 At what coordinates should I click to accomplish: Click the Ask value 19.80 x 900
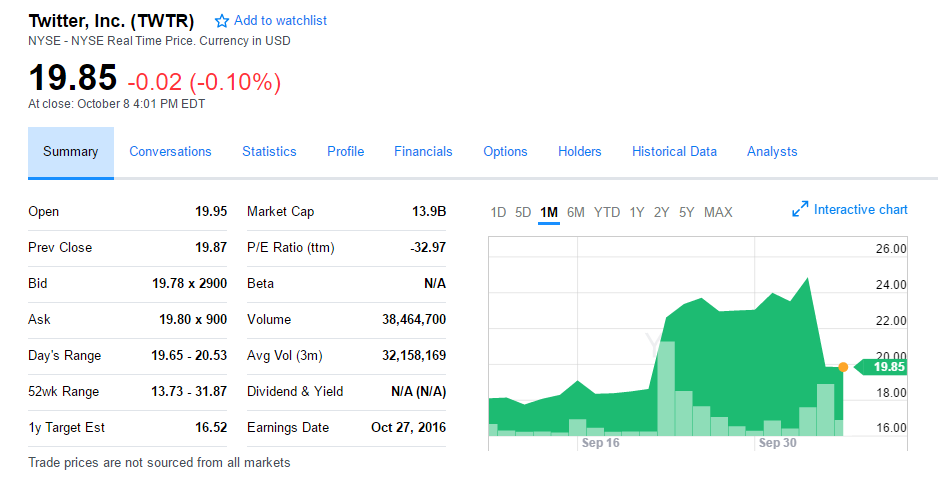(x=193, y=319)
